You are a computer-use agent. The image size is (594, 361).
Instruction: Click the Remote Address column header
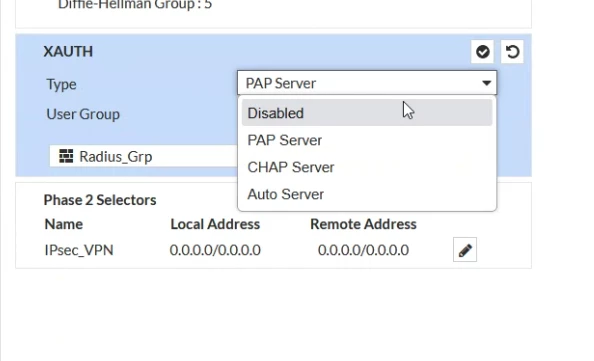click(363, 224)
